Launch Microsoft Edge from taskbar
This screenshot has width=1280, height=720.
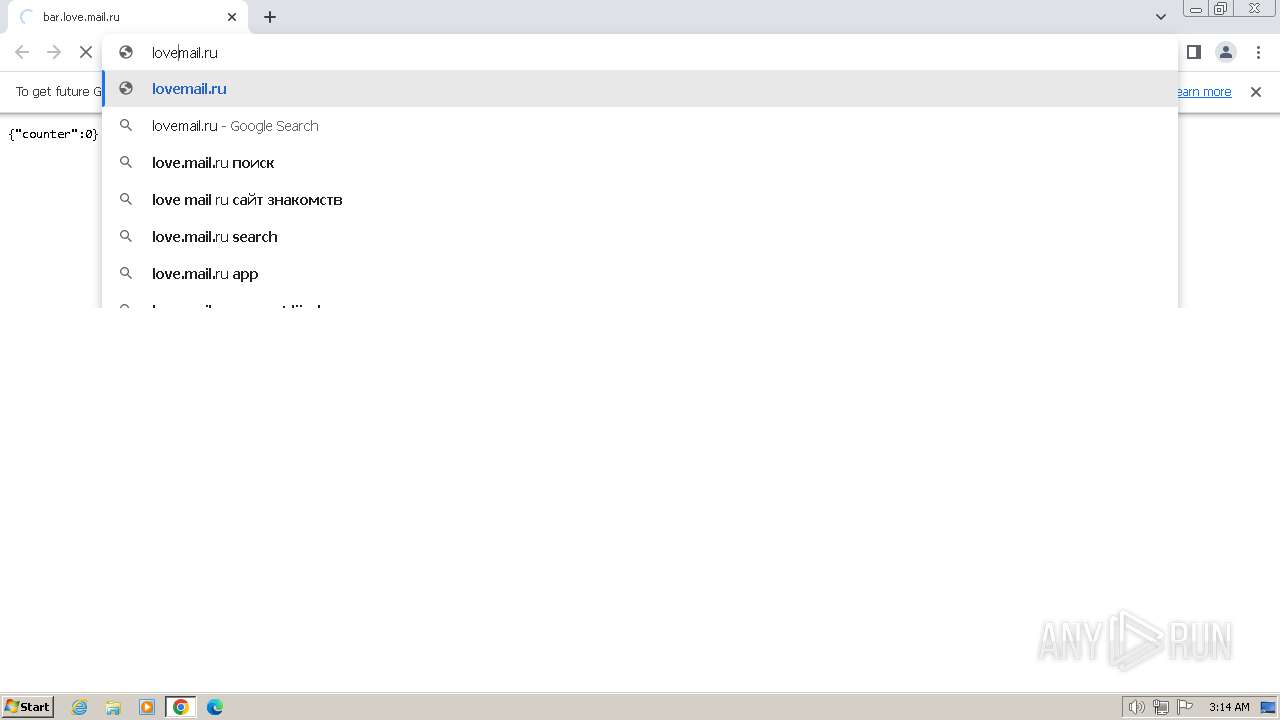click(215, 707)
